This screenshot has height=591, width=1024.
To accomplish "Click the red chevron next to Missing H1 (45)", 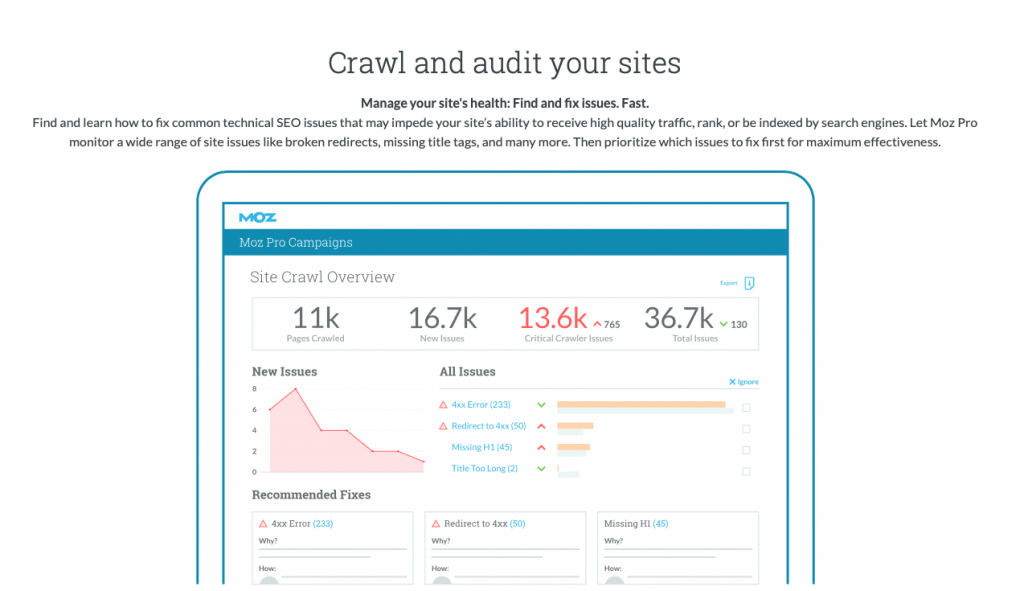I will [x=541, y=447].
